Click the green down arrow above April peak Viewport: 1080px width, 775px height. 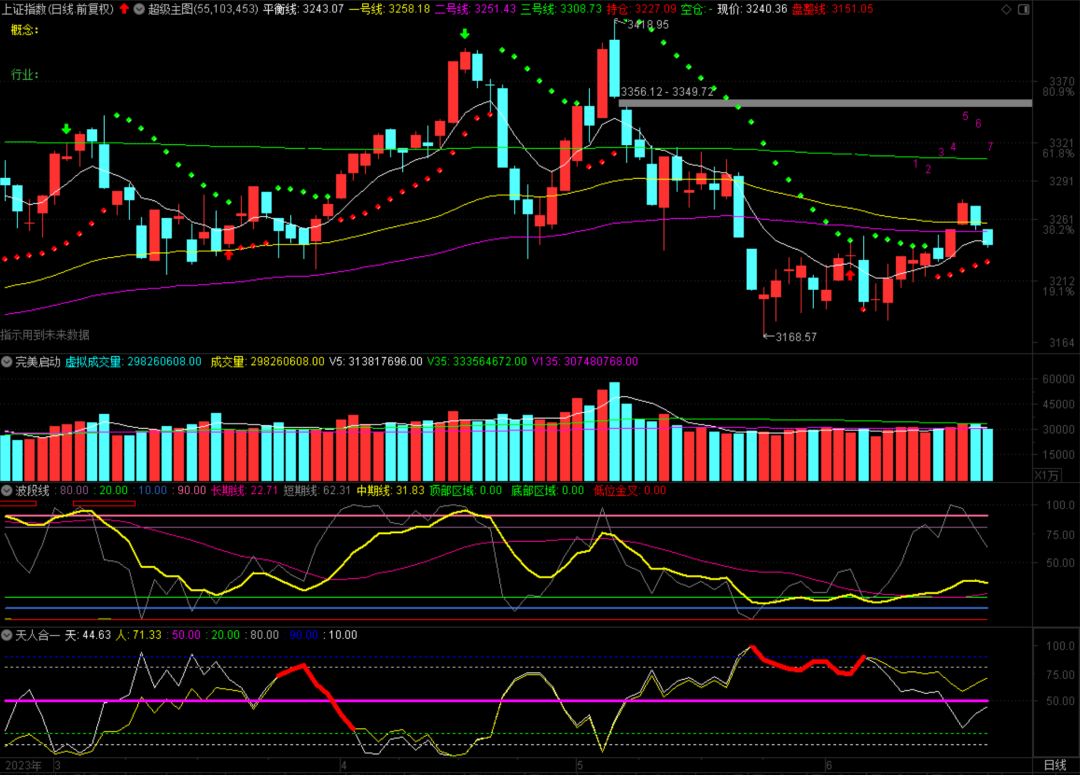pos(465,36)
